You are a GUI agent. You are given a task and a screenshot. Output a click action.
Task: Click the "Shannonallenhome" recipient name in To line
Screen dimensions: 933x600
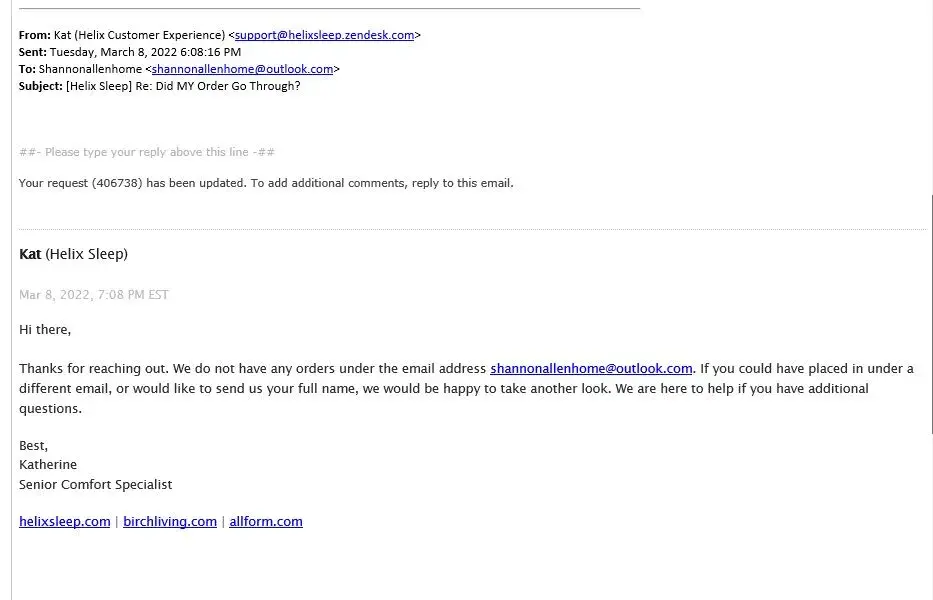click(90, 69)
